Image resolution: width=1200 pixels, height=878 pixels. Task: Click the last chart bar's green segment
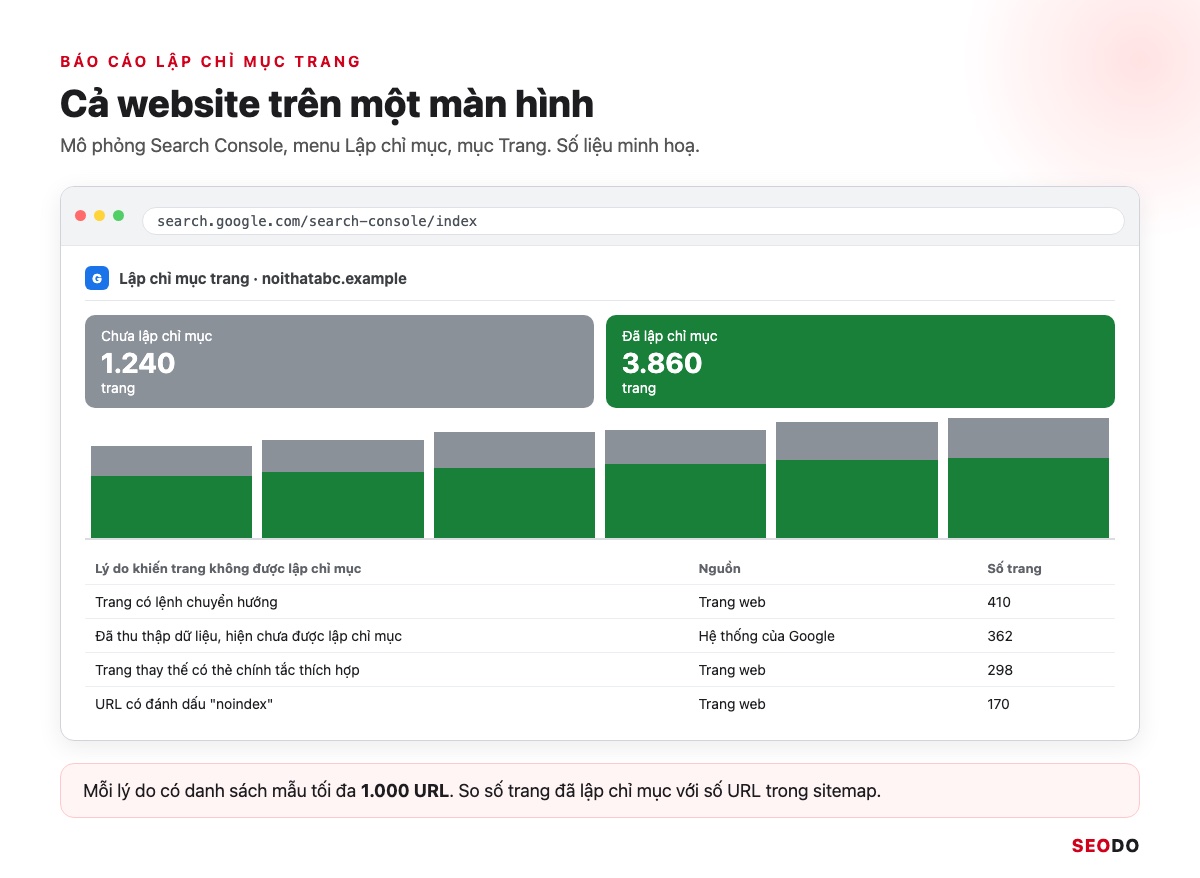click(1028, 498)
